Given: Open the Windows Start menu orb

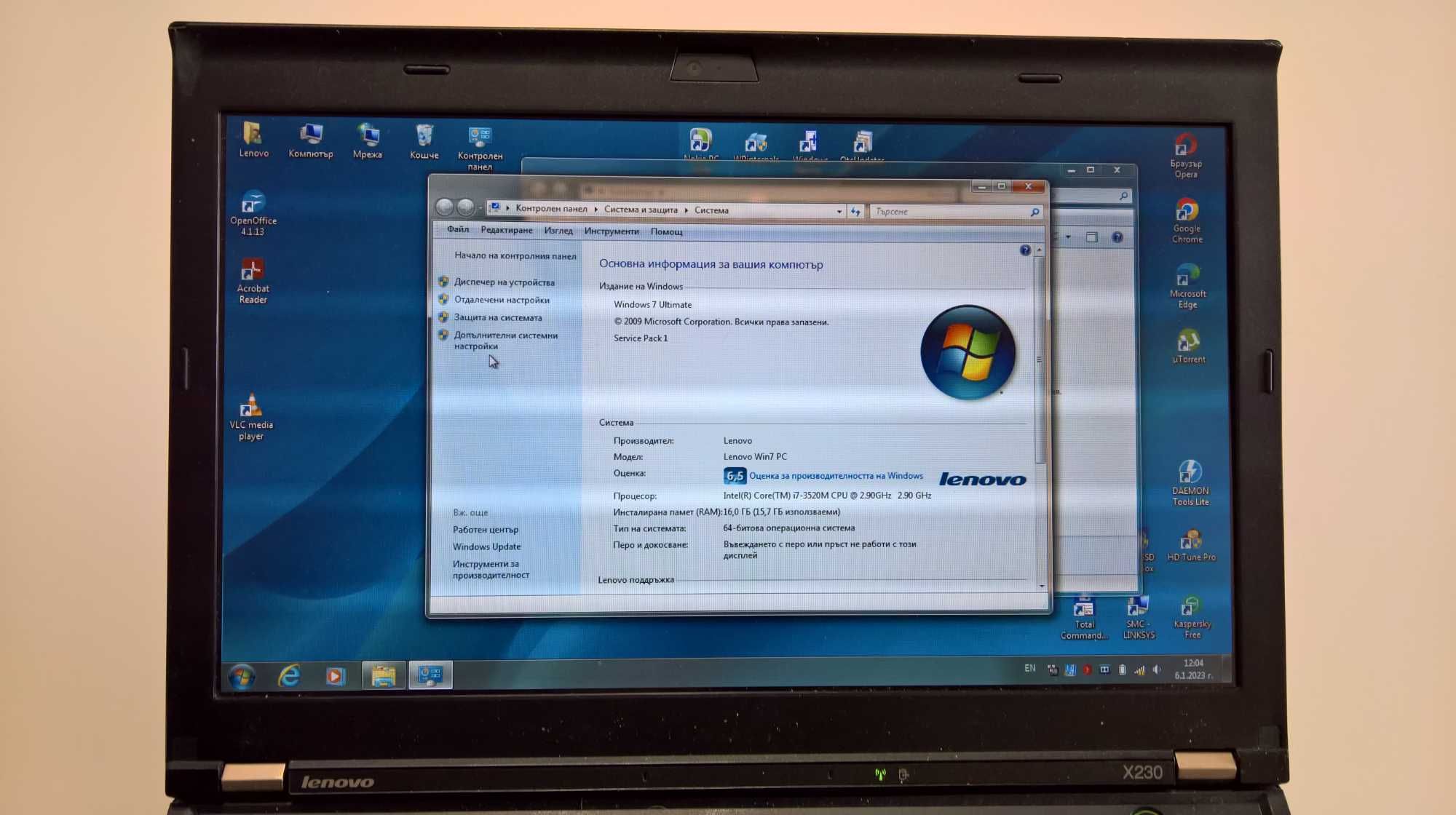Looking at the screenshot, I should pyautogui.click(x=242, y=677).
